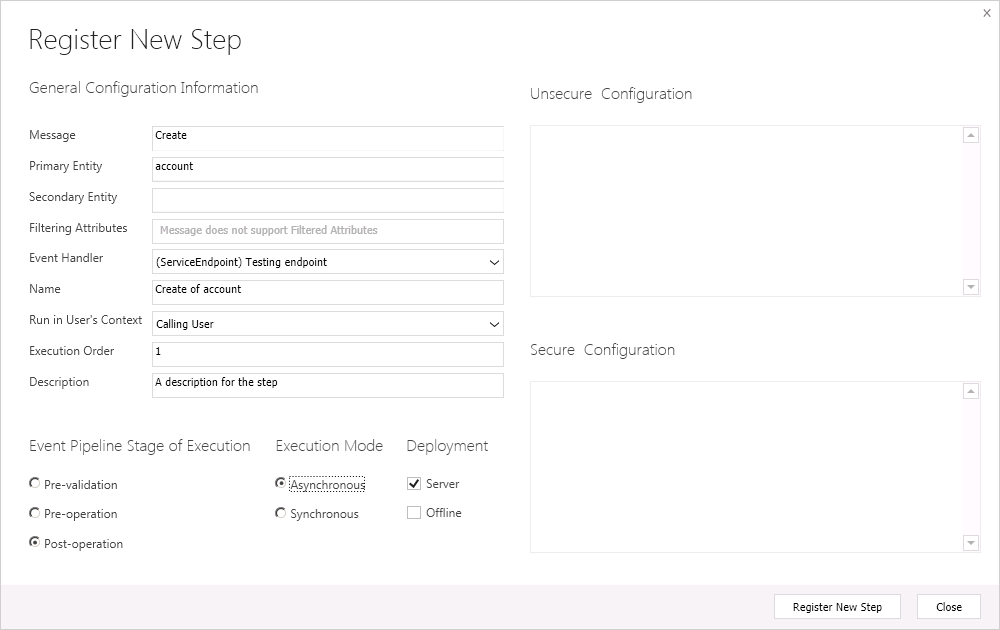Enable the Offline deployment checkbox
The width and height of the screenshot is (1000, 630).
414,513
